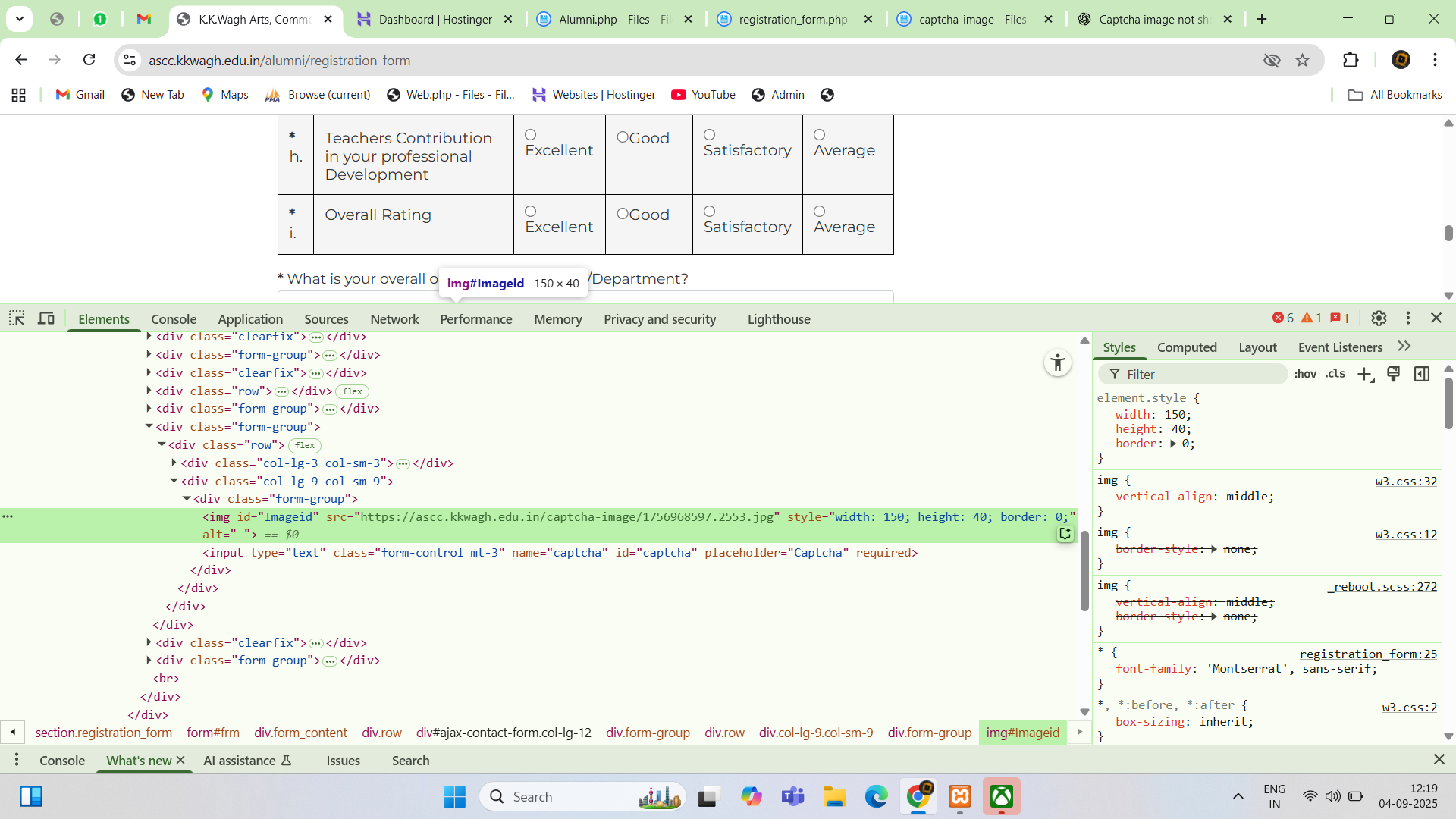This screenshot has height=819, width=1456.
Task: Open Chrome's three-dot menu
Action: pyautogui.click(x=1435, y=60)
